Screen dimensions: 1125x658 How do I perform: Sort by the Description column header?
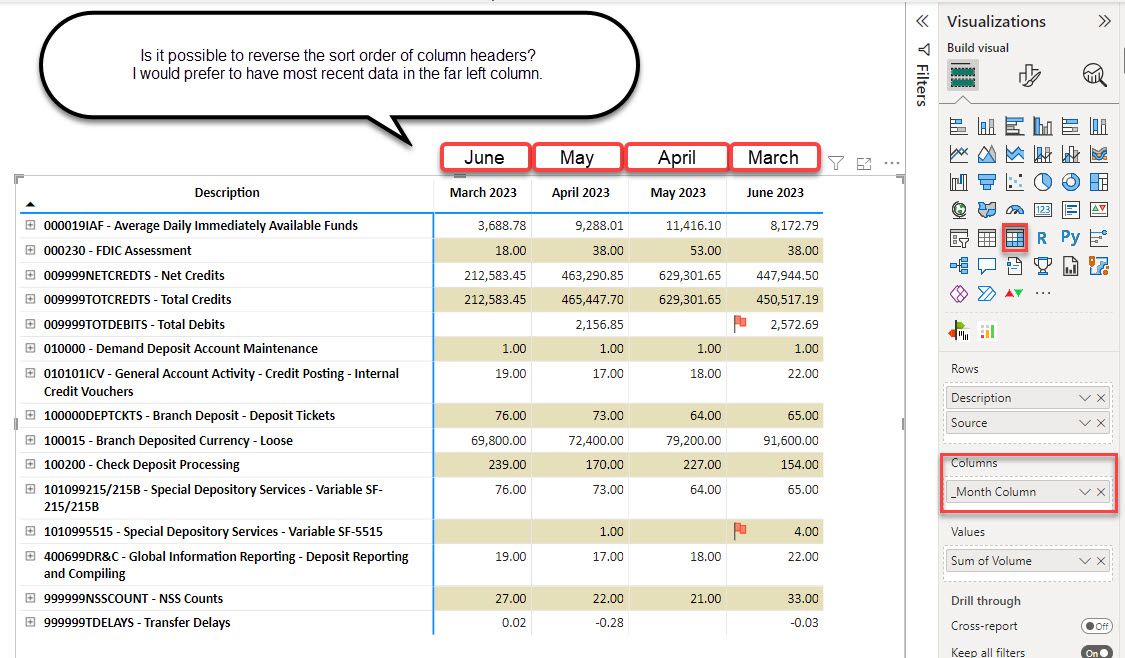point(227,192)
